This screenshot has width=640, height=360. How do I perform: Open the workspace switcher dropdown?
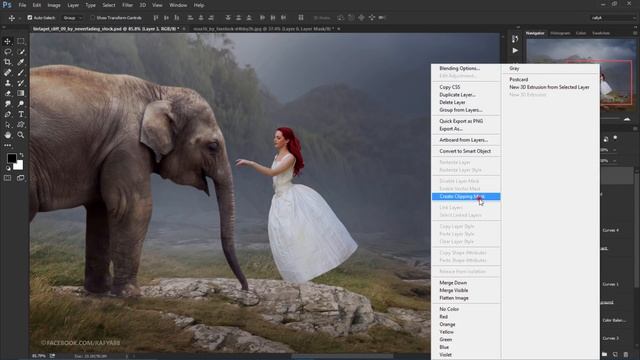point(612,18)
